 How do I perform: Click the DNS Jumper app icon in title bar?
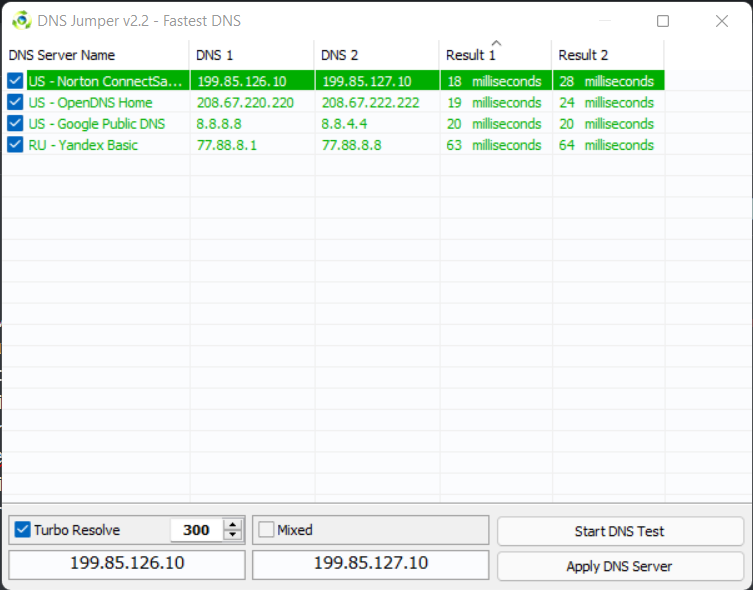22,21
